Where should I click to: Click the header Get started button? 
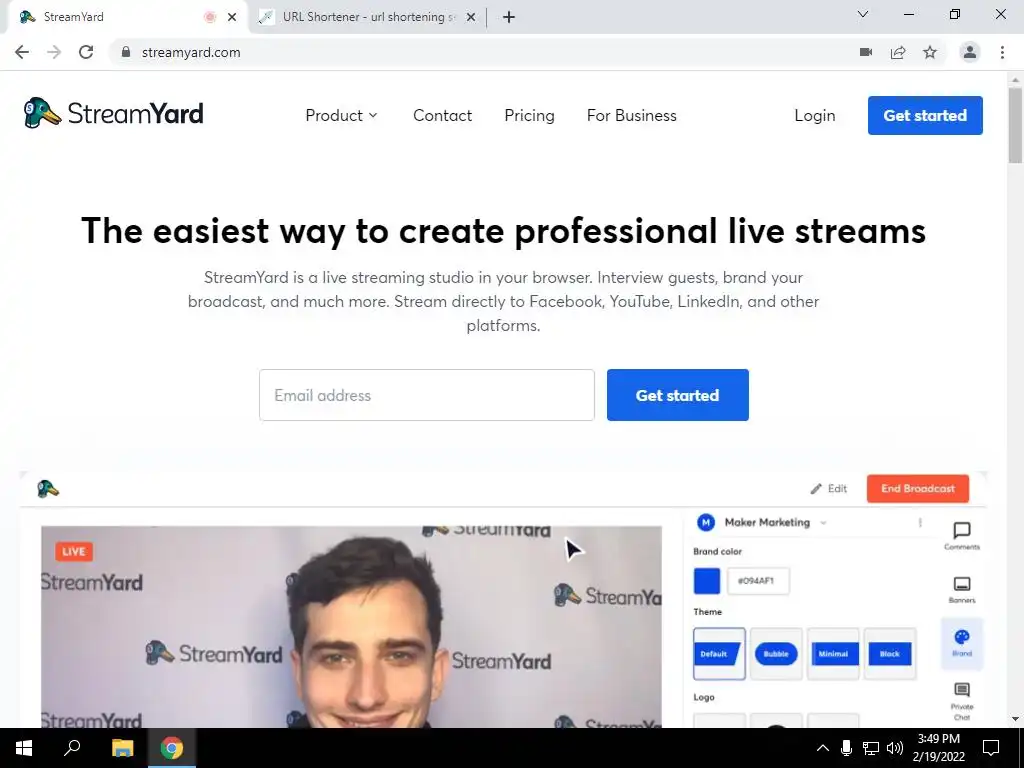925,116
